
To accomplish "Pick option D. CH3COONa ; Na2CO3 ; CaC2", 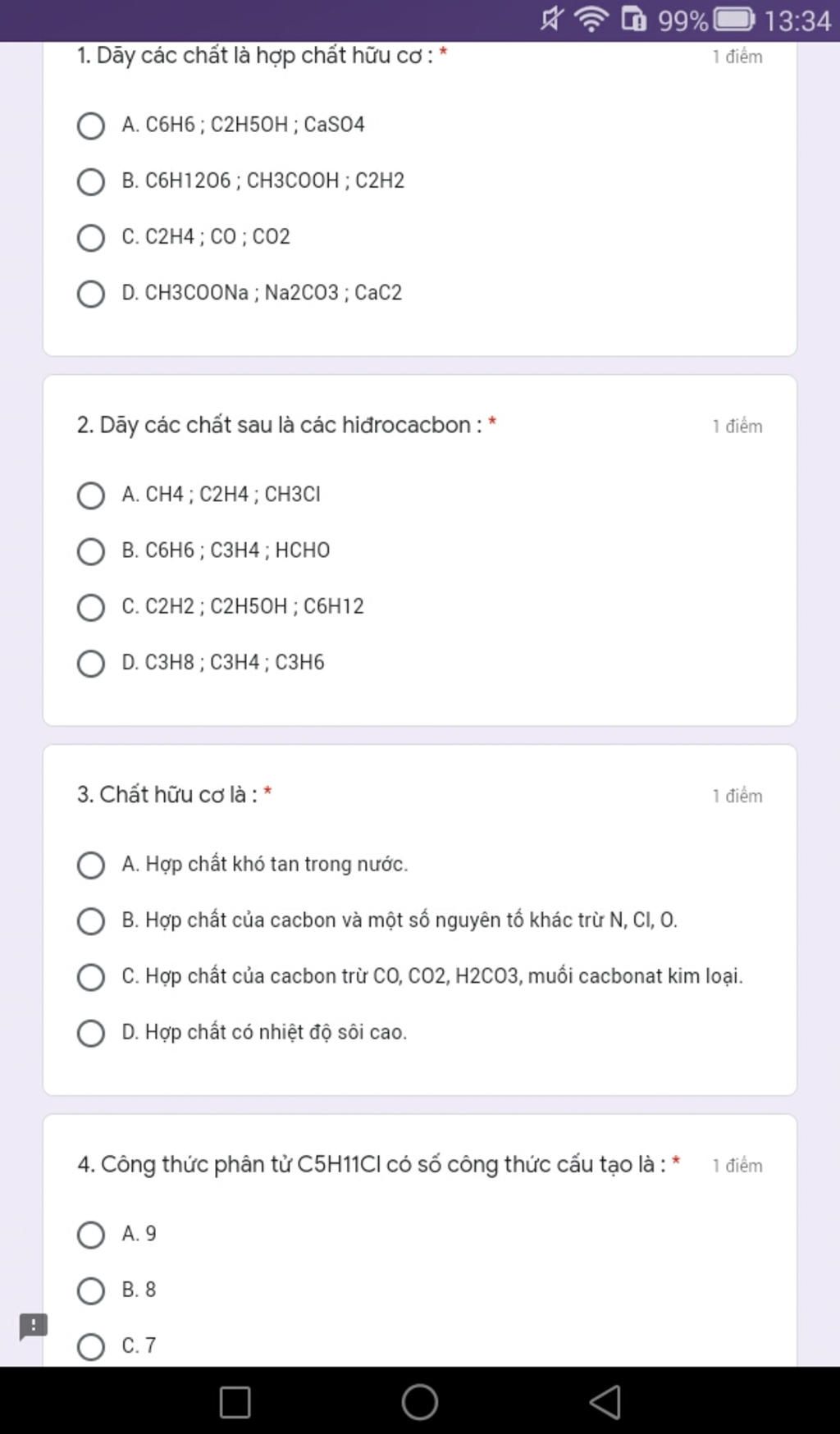I will click(240, 293).
